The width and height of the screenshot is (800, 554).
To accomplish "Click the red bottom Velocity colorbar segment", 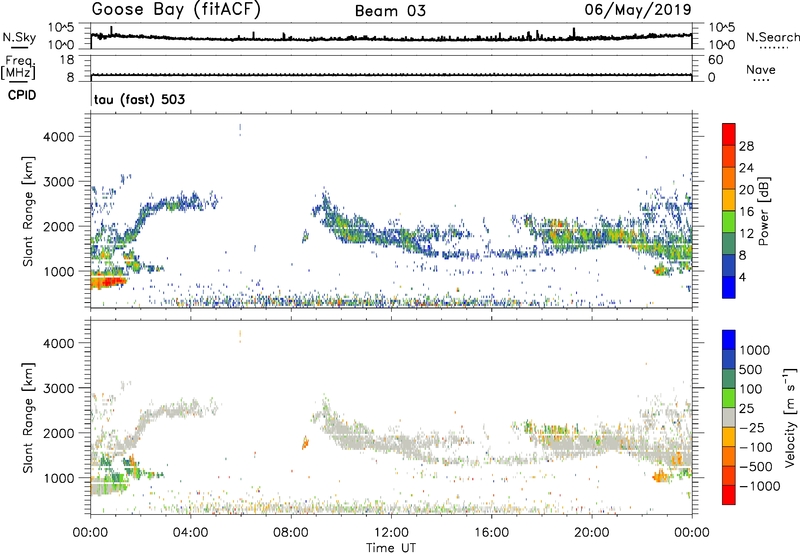I will click(x=729, y=495).
